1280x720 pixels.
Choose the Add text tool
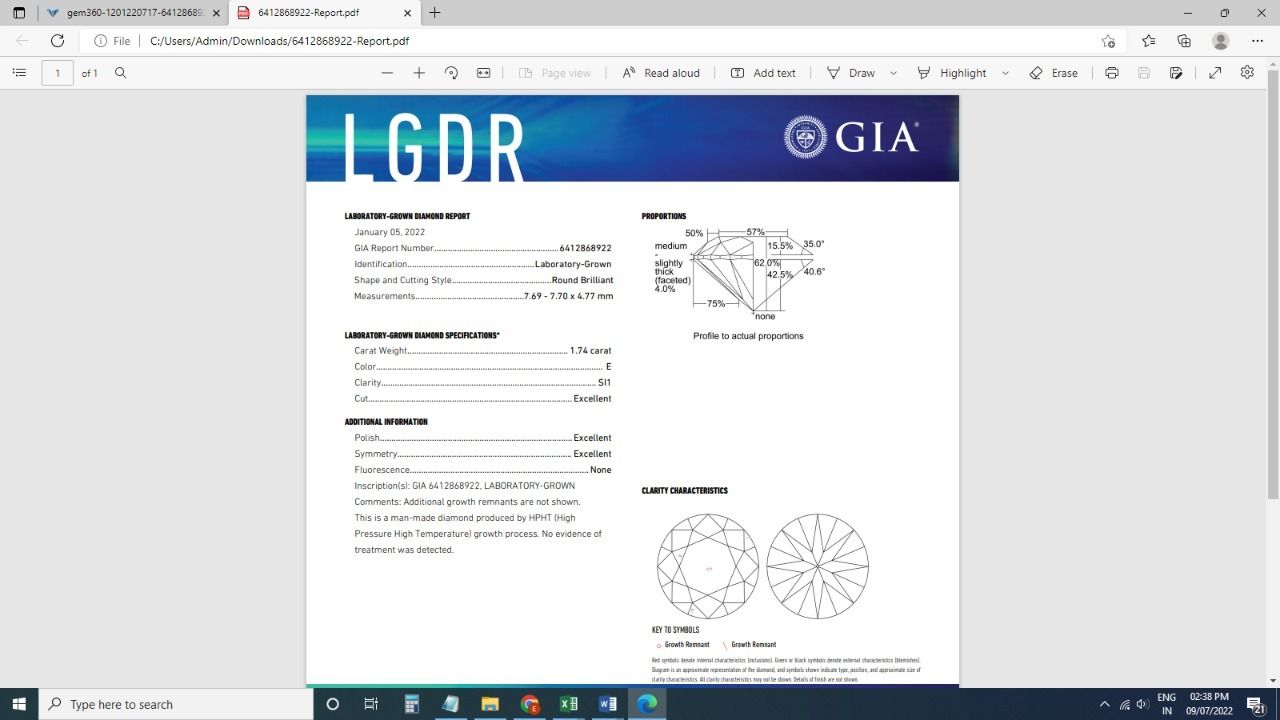point(763,73)
